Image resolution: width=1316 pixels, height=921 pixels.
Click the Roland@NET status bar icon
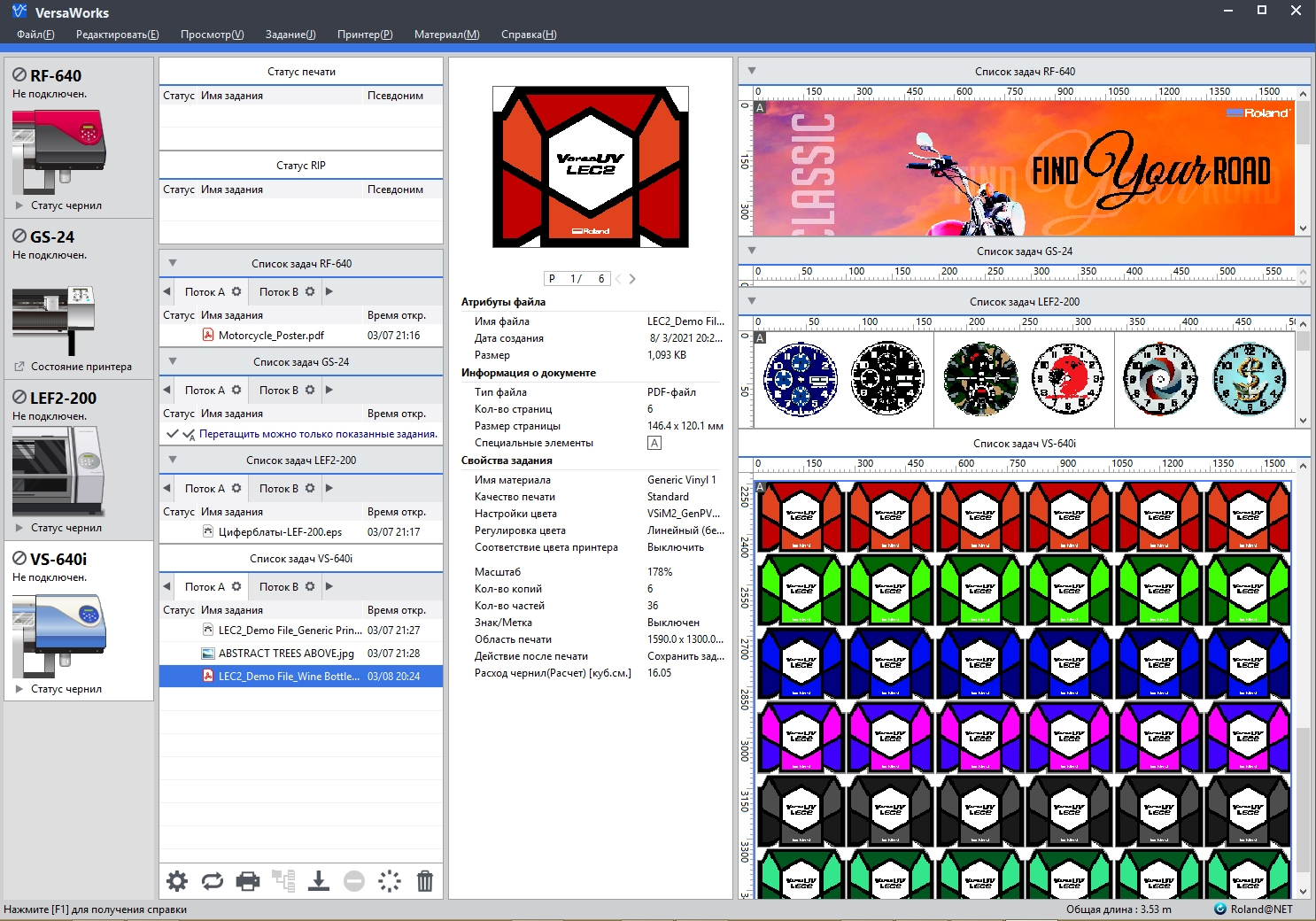click(1220, 909)
